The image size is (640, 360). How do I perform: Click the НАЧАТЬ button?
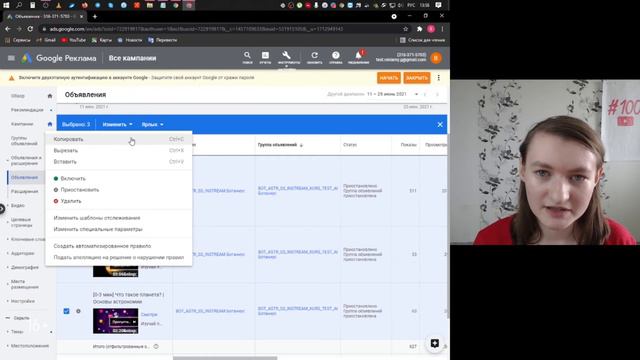(389, 78)
